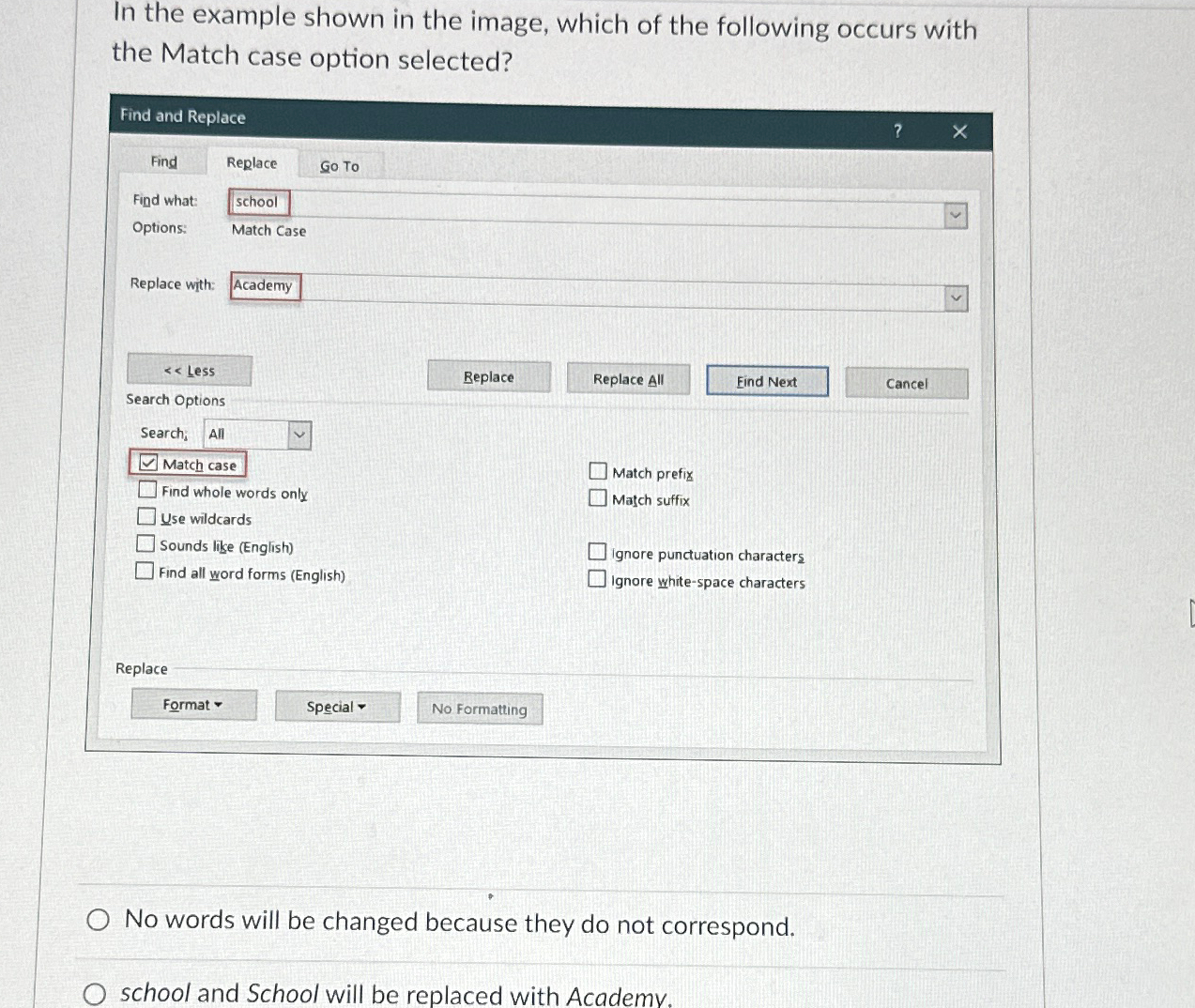Viewport: 1195px width, 1008px height.
Task: Click the Replace All button
Action: 627,378
